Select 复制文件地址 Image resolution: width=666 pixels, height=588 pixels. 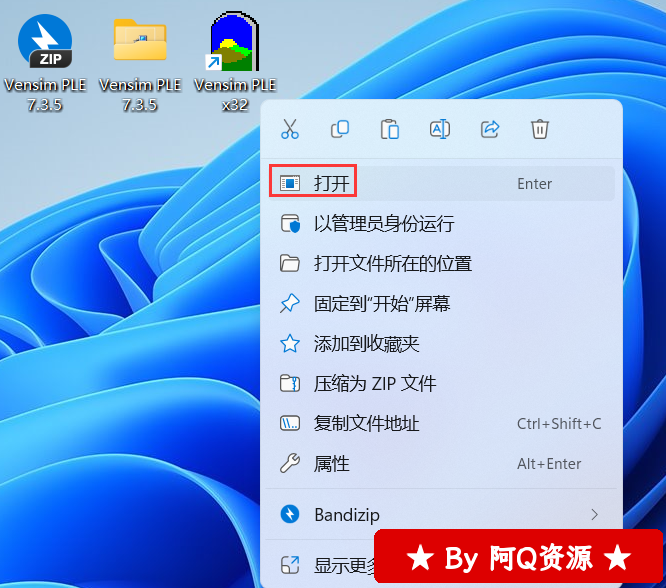tap(442, 424)
